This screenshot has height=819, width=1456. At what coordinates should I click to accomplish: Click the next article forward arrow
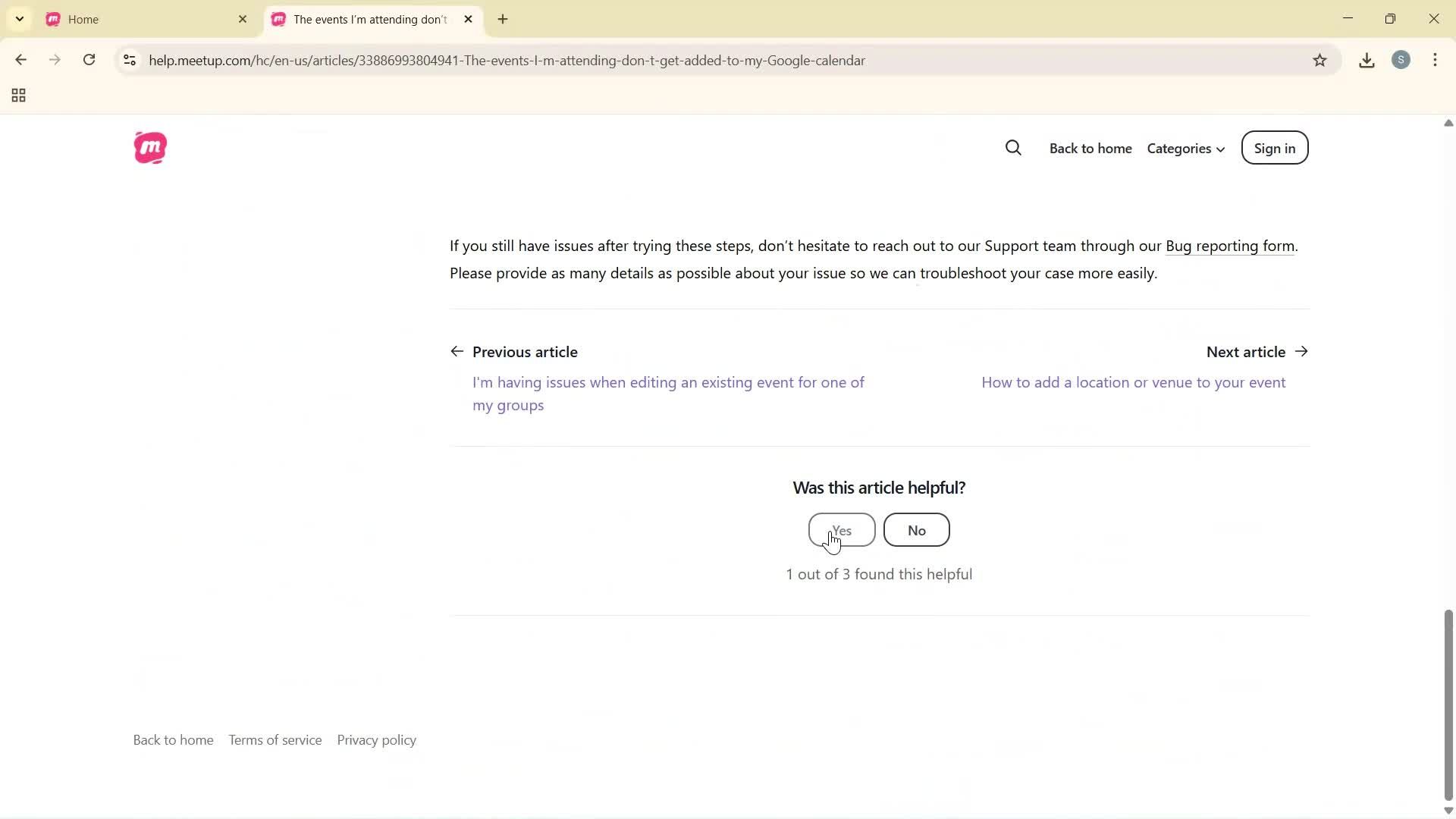1303,351
